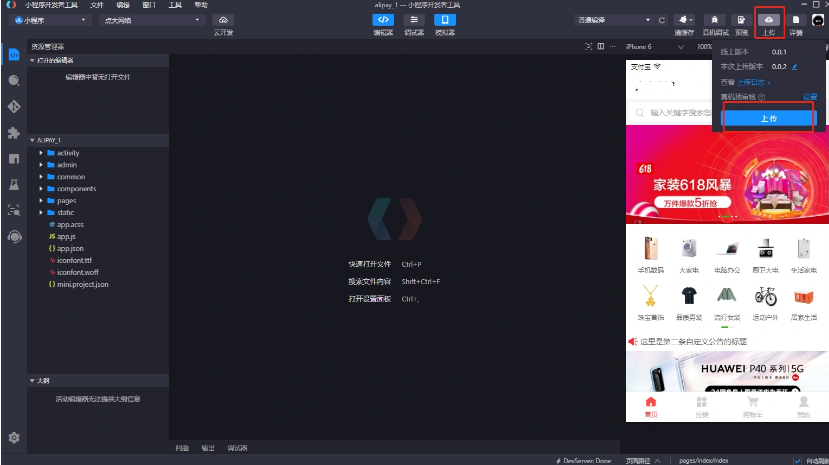Open the 预览 preview tool
The height and width of the screenshot is (465, 829).
click(x=741, y=20)
